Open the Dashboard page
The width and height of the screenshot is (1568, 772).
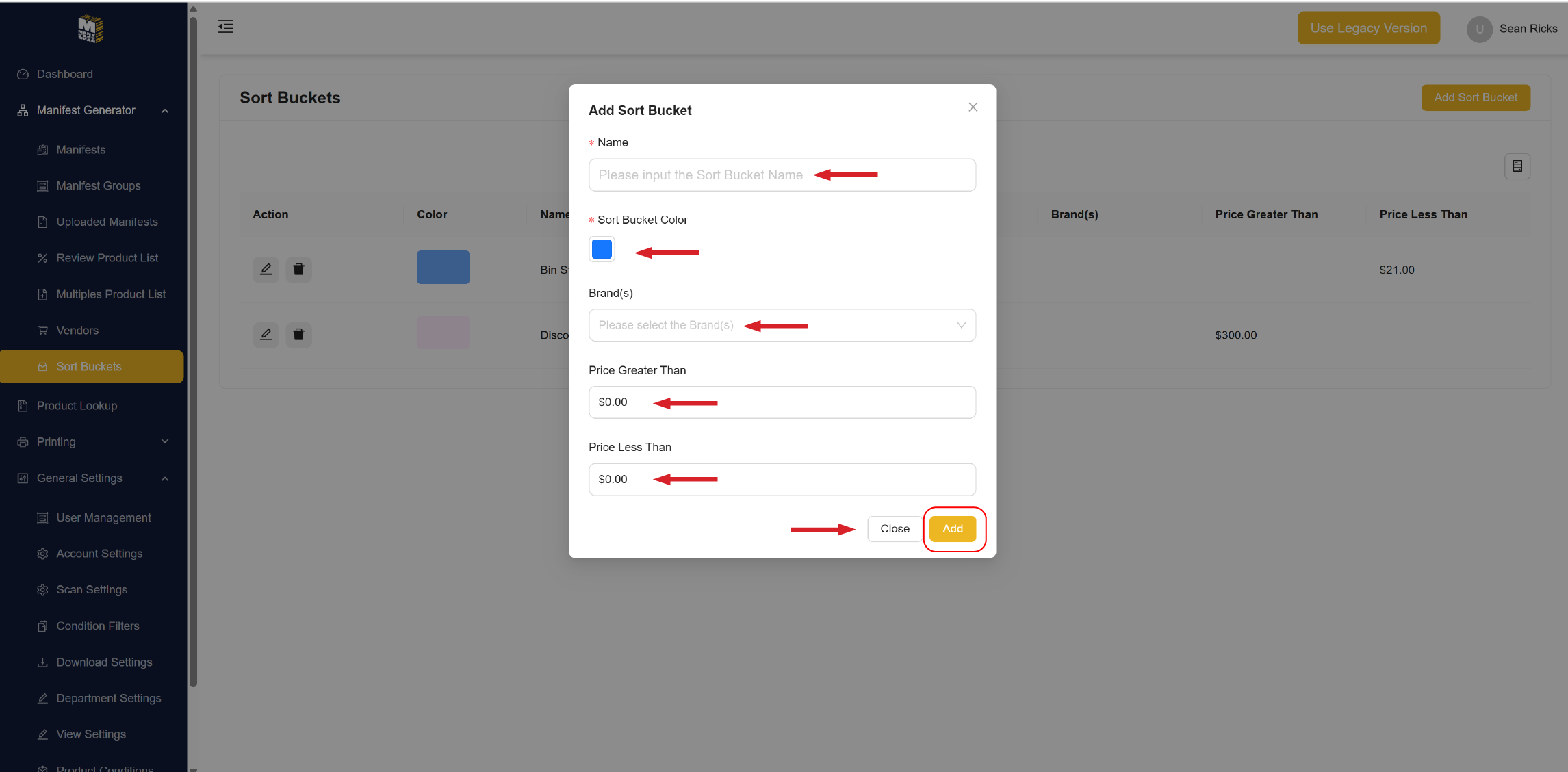(x=64, y=74)
